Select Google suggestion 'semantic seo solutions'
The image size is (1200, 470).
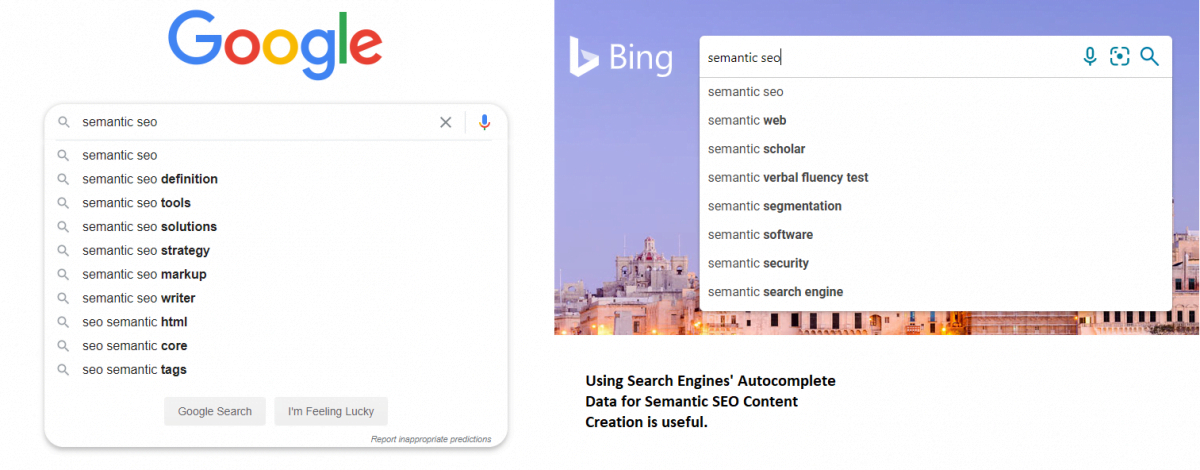click(x=149, y=227)
